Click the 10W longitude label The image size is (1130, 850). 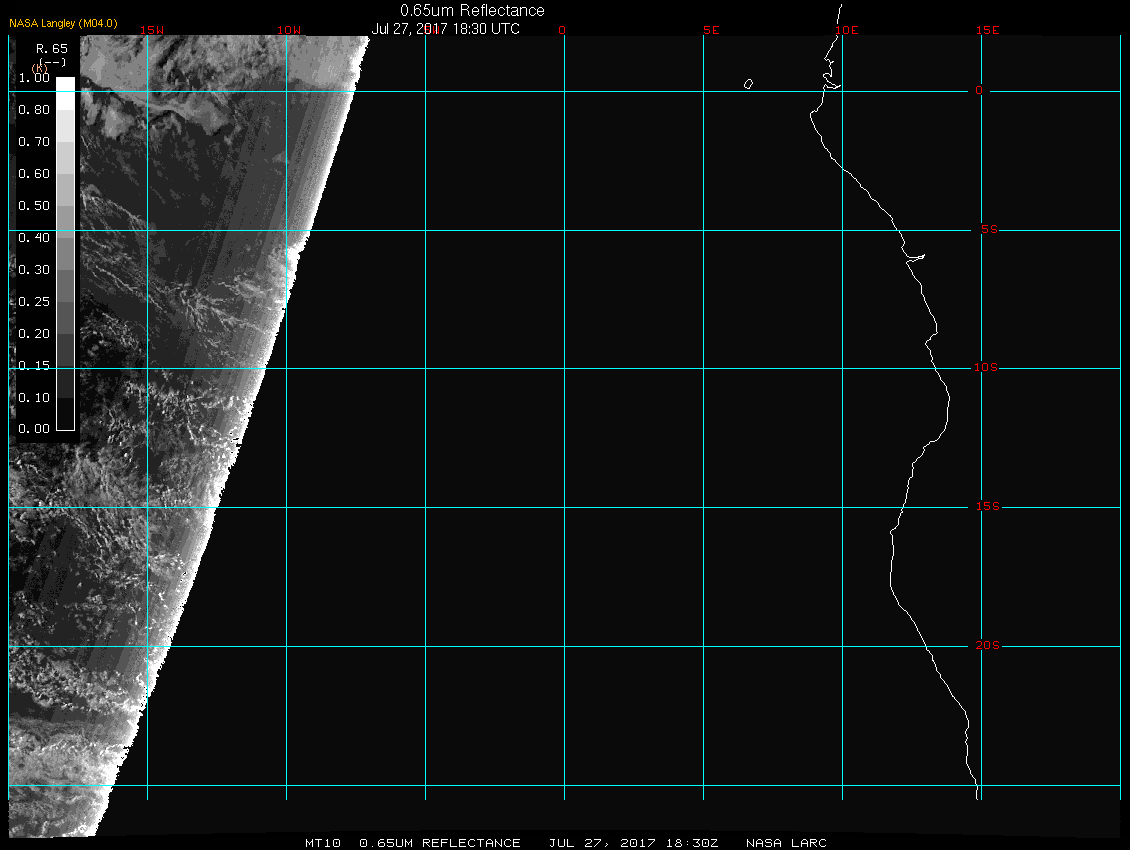click(x=289, y=30)
